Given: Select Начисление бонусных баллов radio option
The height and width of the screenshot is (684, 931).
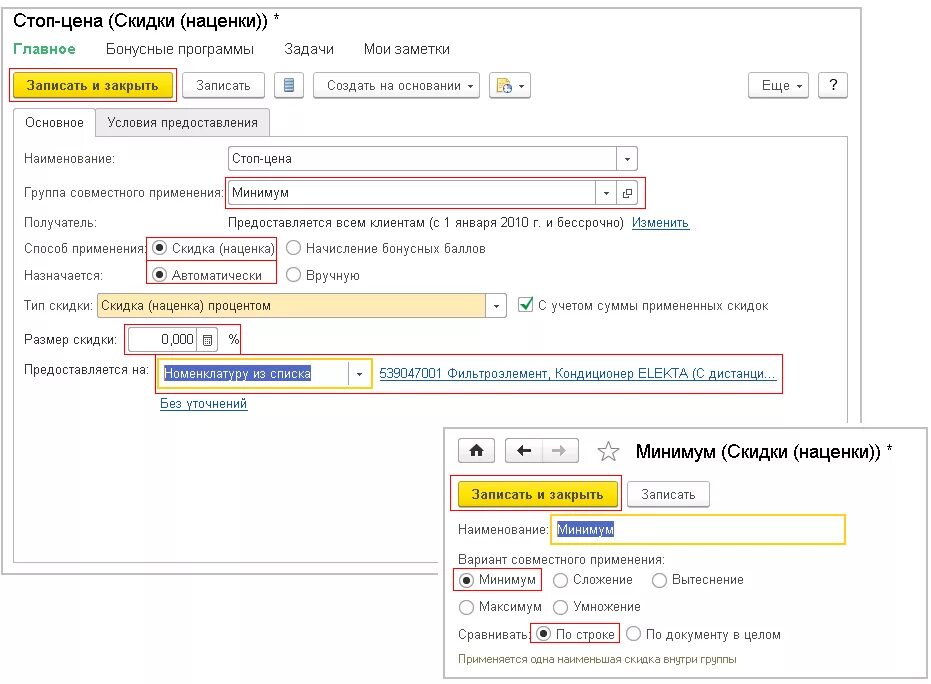Looking at the screenshot, I should (293, 248).
